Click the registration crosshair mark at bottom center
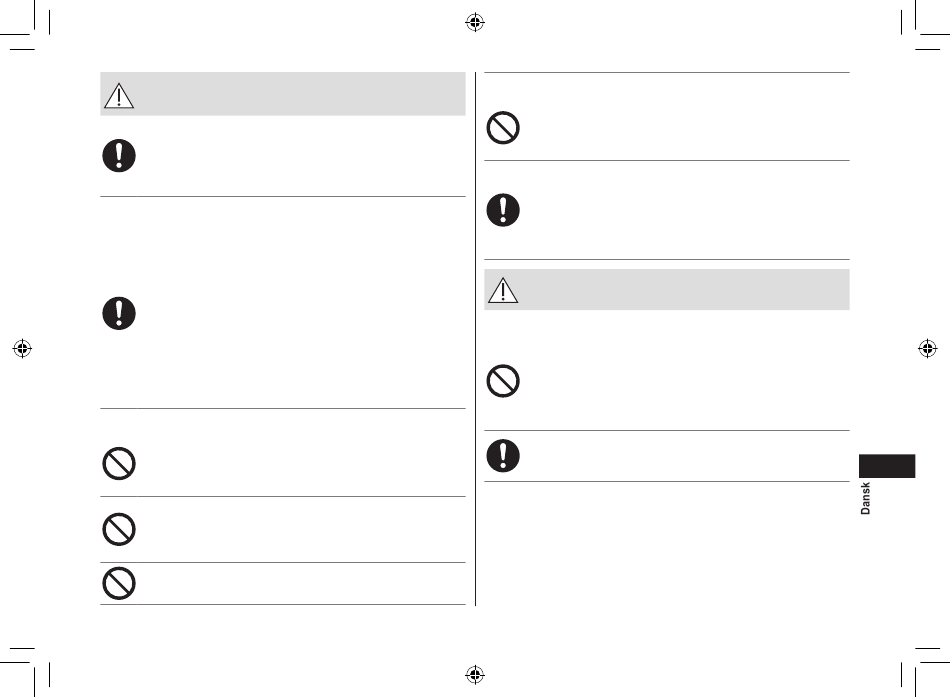This screenshot has width=950, height=697. [475, 674]
